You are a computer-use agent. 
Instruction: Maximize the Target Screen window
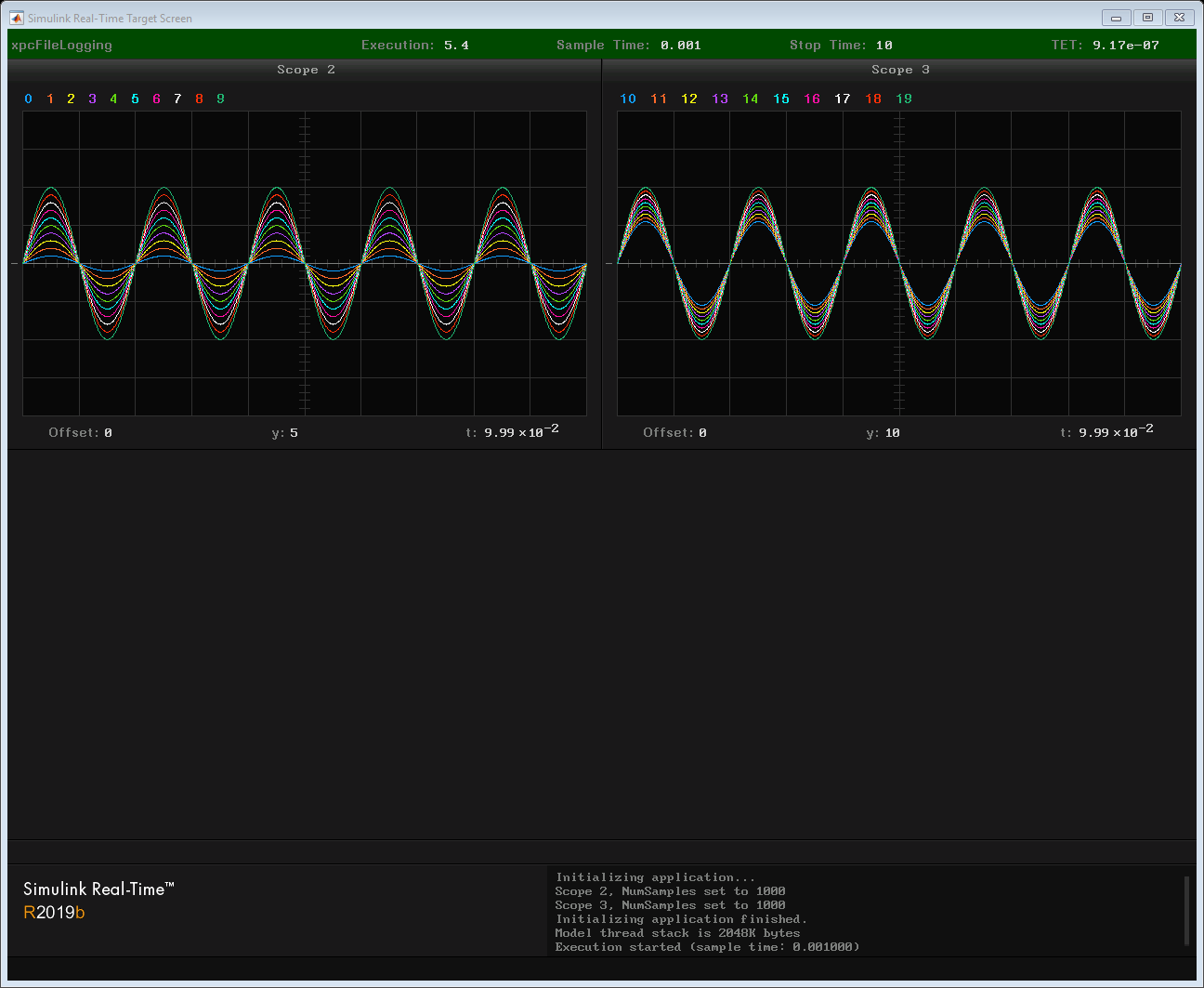pyautogui.click(x=1147, y=18)
